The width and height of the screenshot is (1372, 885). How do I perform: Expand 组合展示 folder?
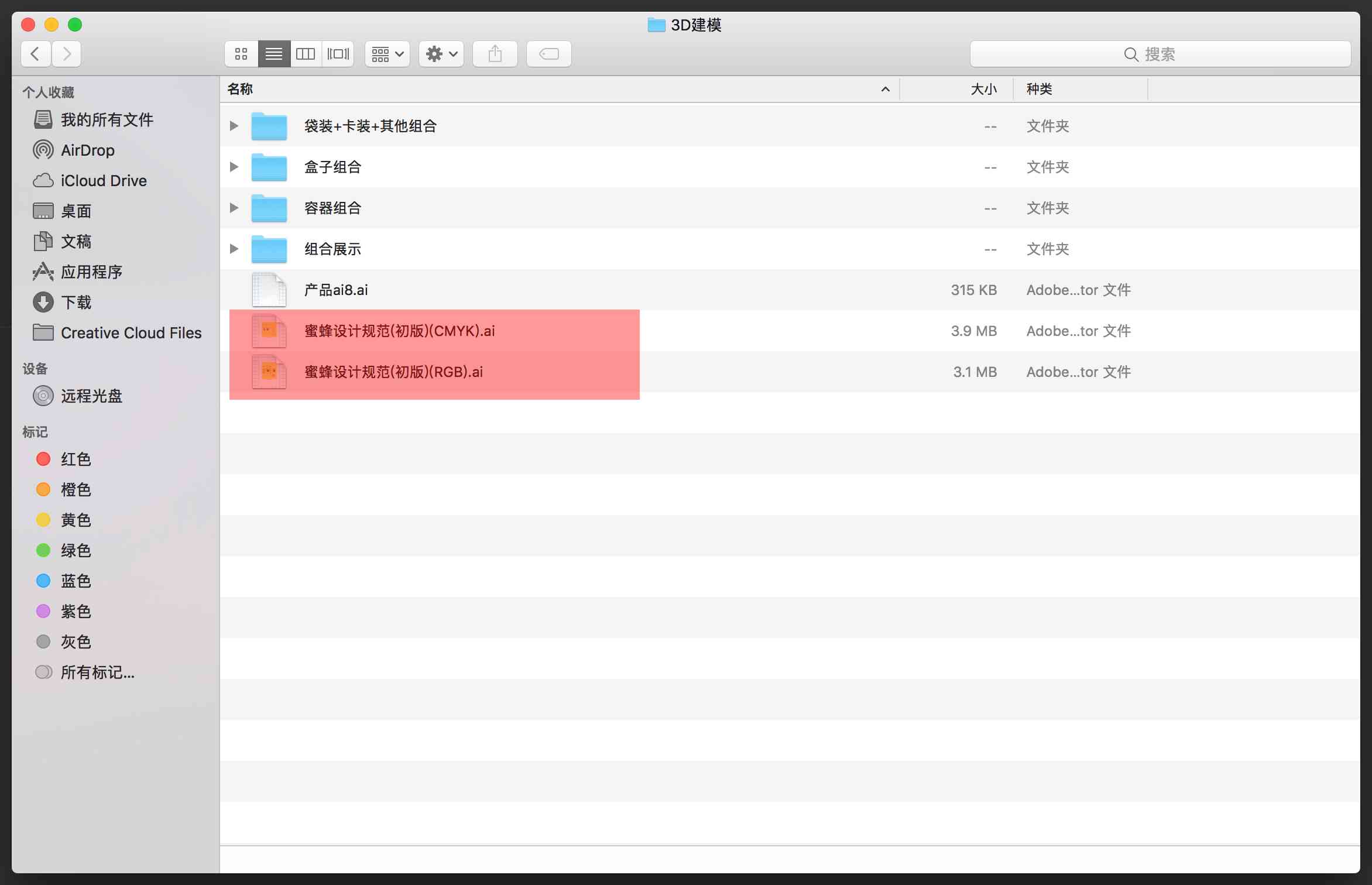[x=235, y=248]
